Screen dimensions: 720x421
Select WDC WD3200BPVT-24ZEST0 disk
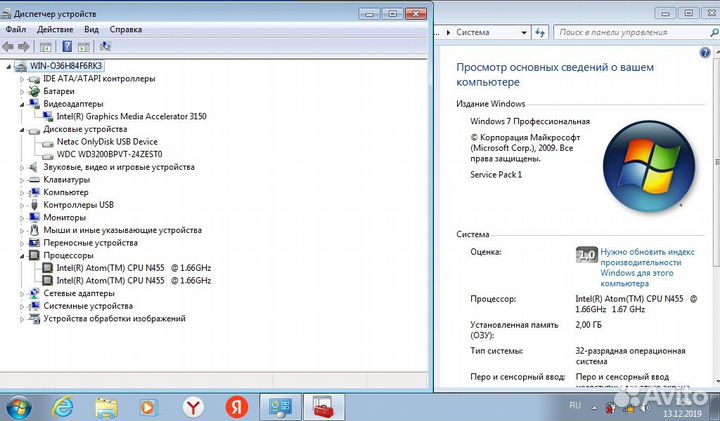[x=109, y=154]
